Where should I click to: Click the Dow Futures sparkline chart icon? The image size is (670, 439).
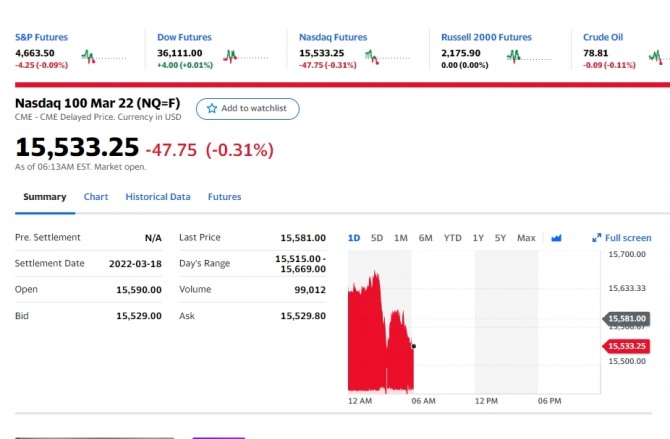[x=231, y=56]
